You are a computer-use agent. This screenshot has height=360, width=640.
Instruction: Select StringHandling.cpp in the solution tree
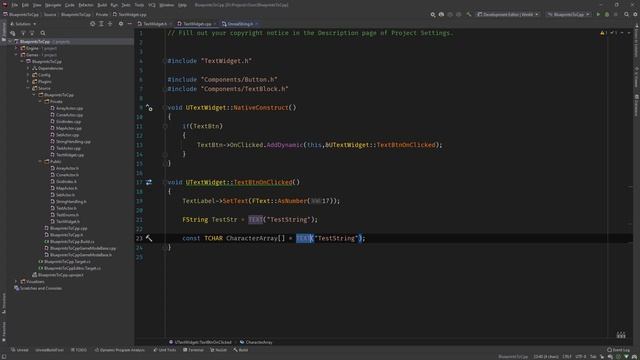tap(70, 142)
